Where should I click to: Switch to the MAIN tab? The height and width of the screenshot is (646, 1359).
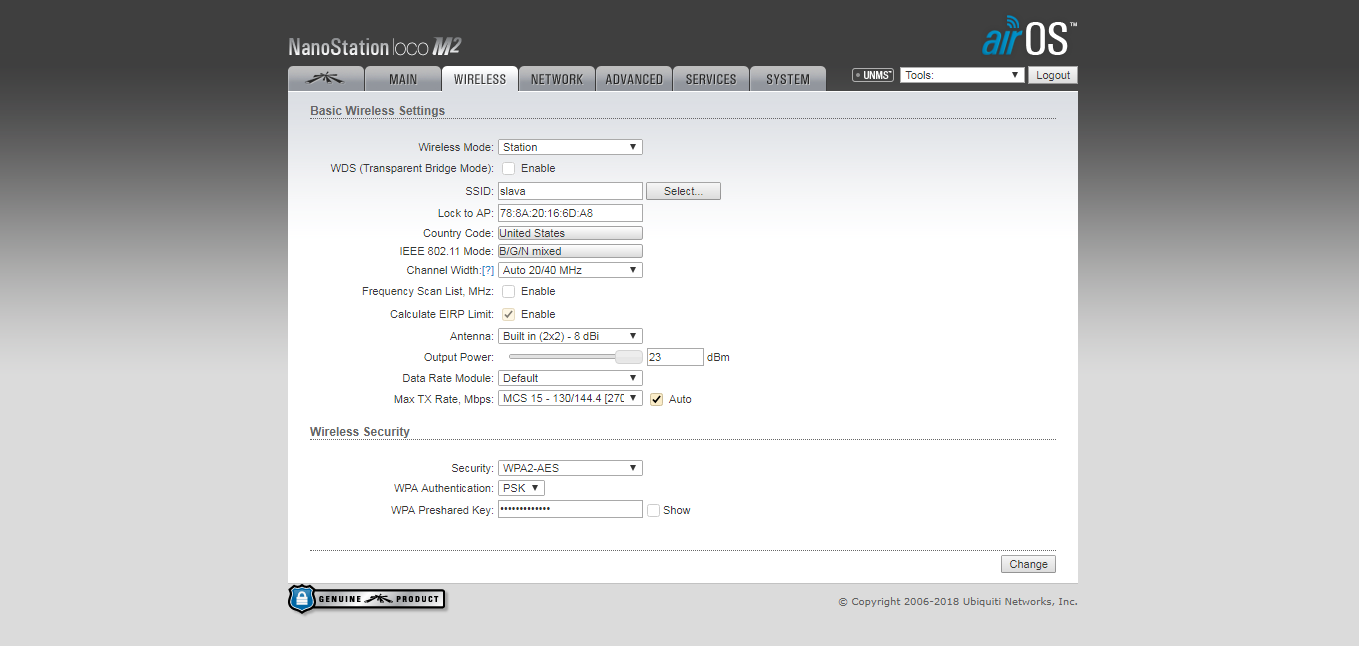402,79
